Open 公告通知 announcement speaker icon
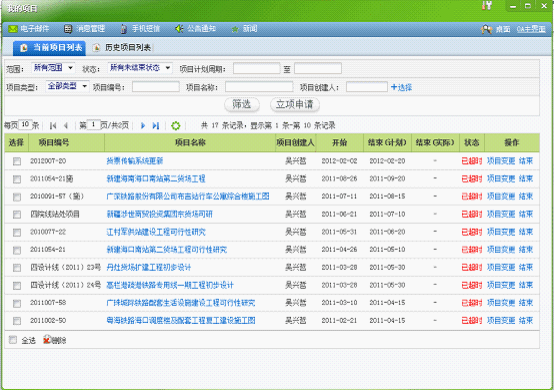This screenshot has height=390, width=554. coord(179,29)
